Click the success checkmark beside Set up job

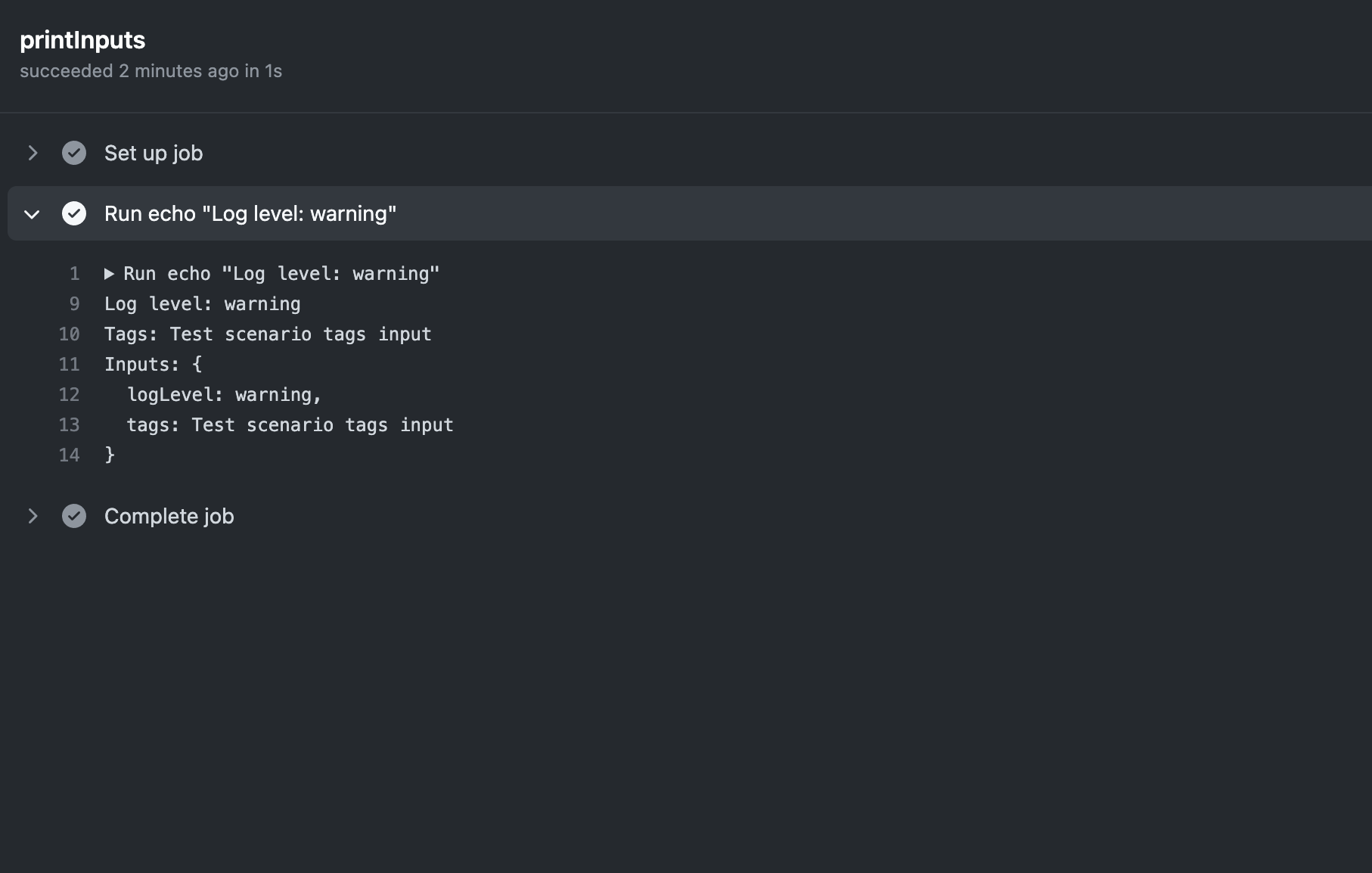[x=73, y=153]
